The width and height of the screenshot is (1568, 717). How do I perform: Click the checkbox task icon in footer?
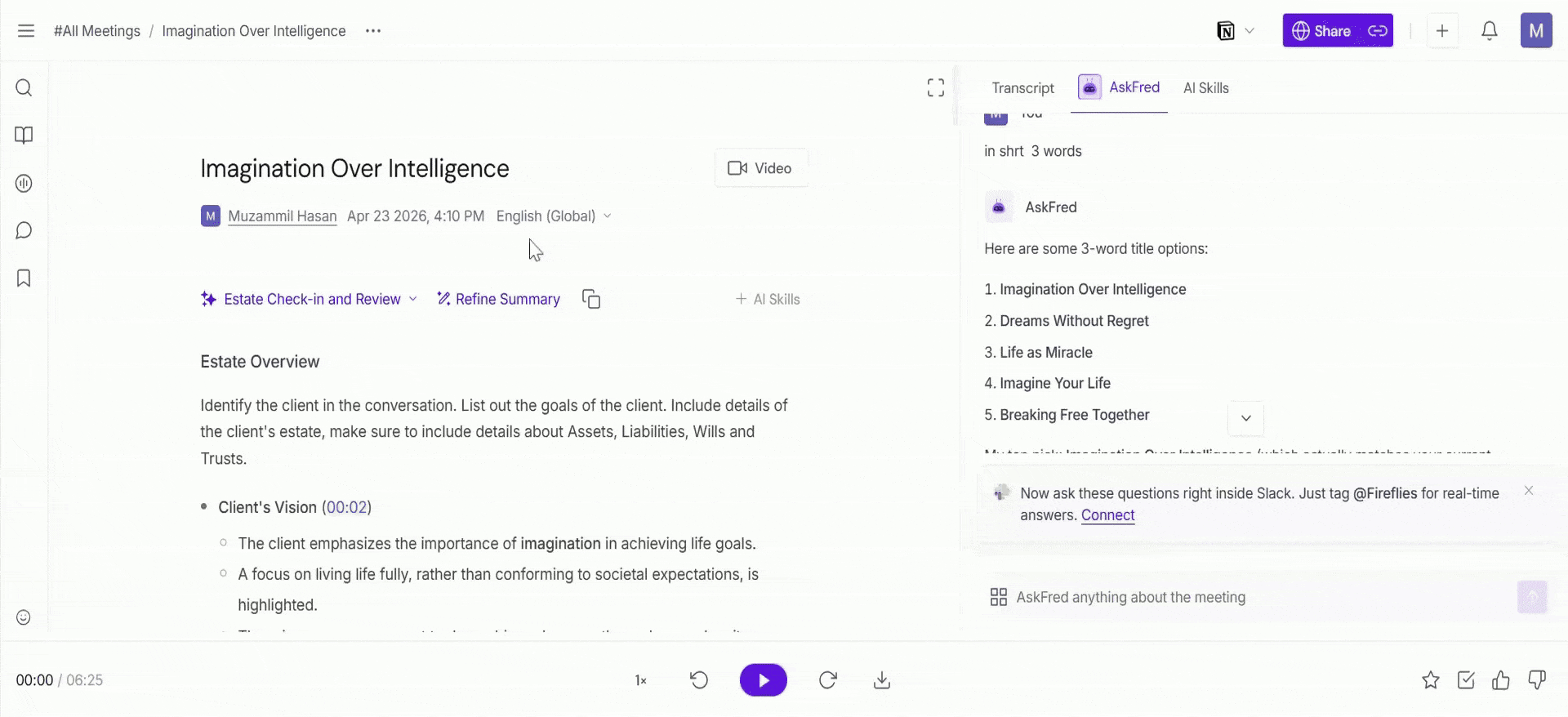(x=1466, y=680)
